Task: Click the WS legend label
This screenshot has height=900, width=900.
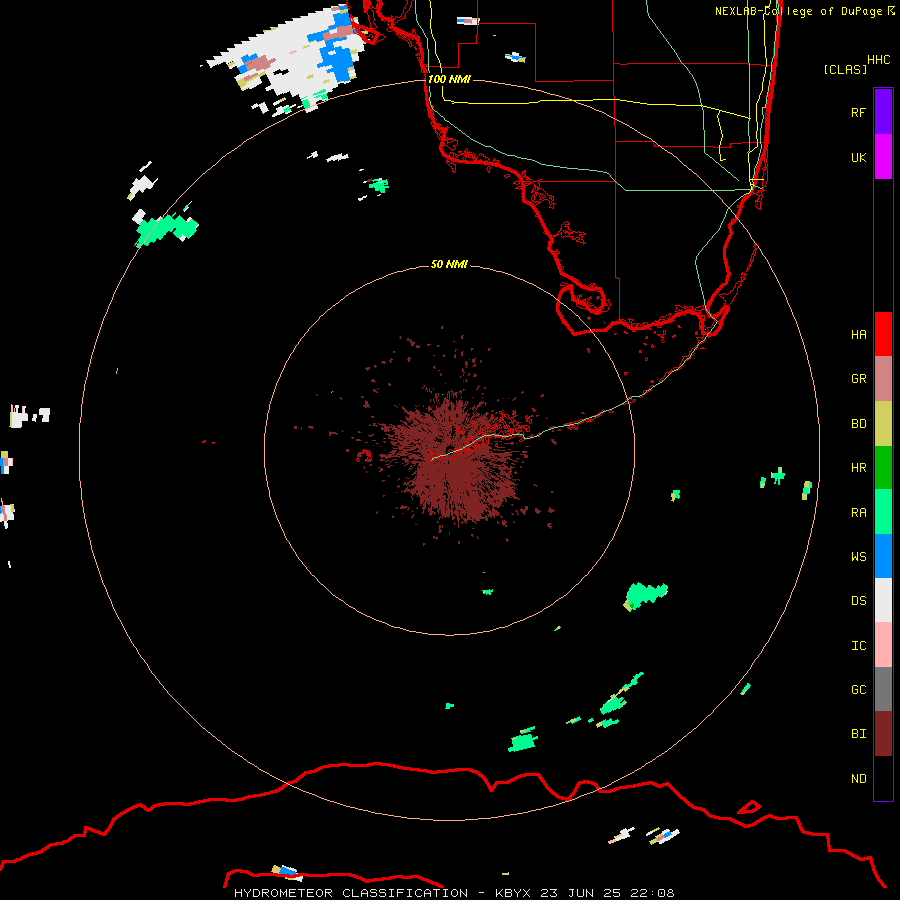Action: coord(858,557)
